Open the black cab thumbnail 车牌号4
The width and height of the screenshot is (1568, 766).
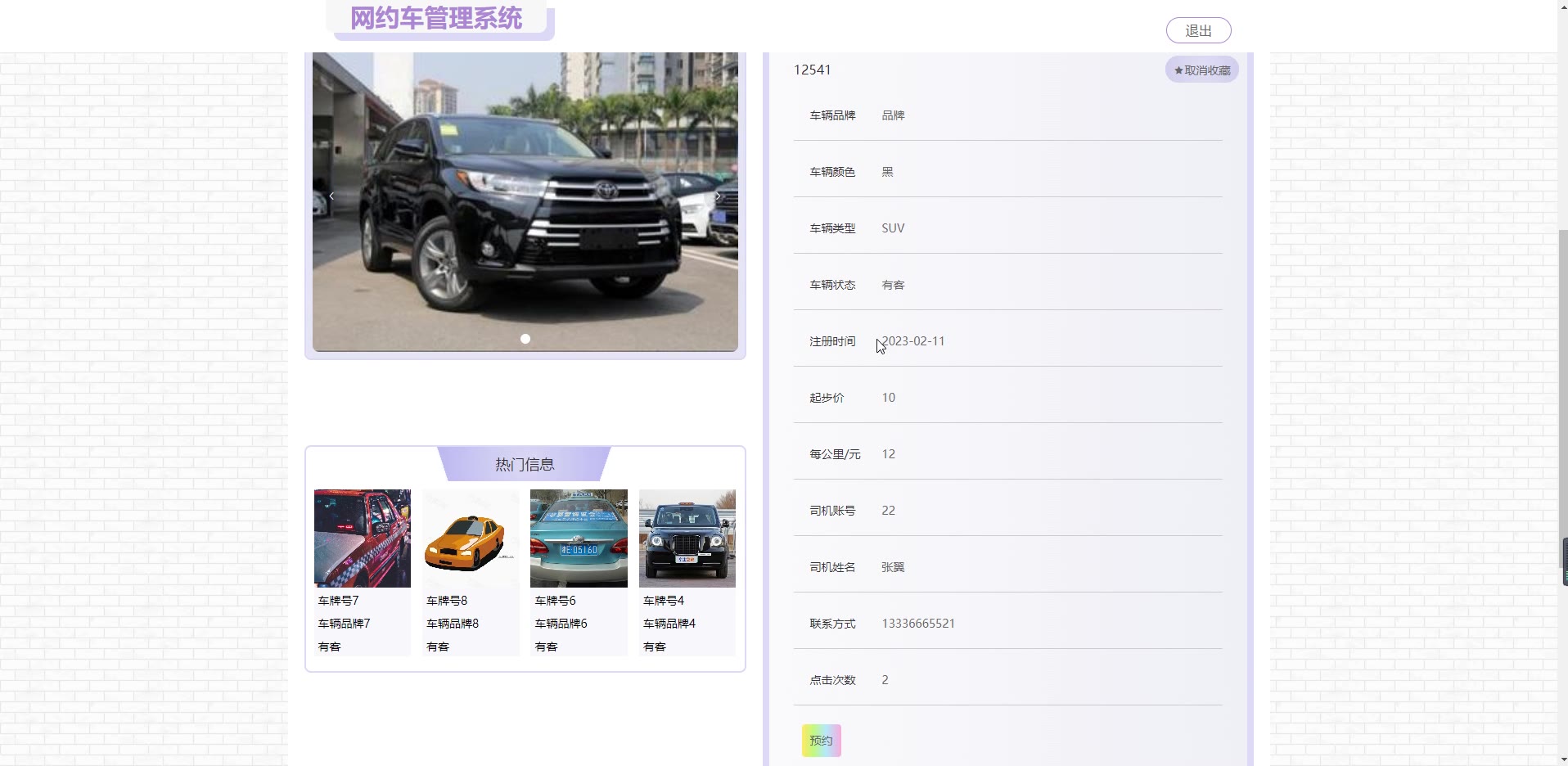point(687,538)
